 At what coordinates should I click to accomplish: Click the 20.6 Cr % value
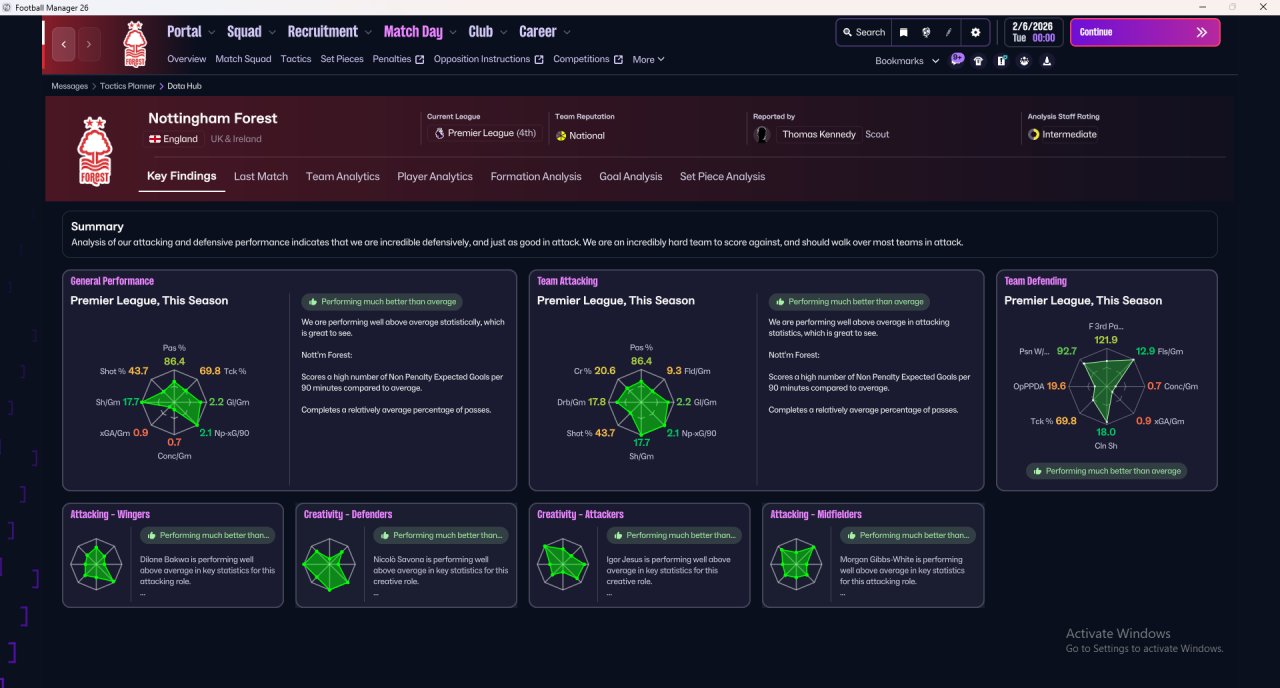coord(605,371)
